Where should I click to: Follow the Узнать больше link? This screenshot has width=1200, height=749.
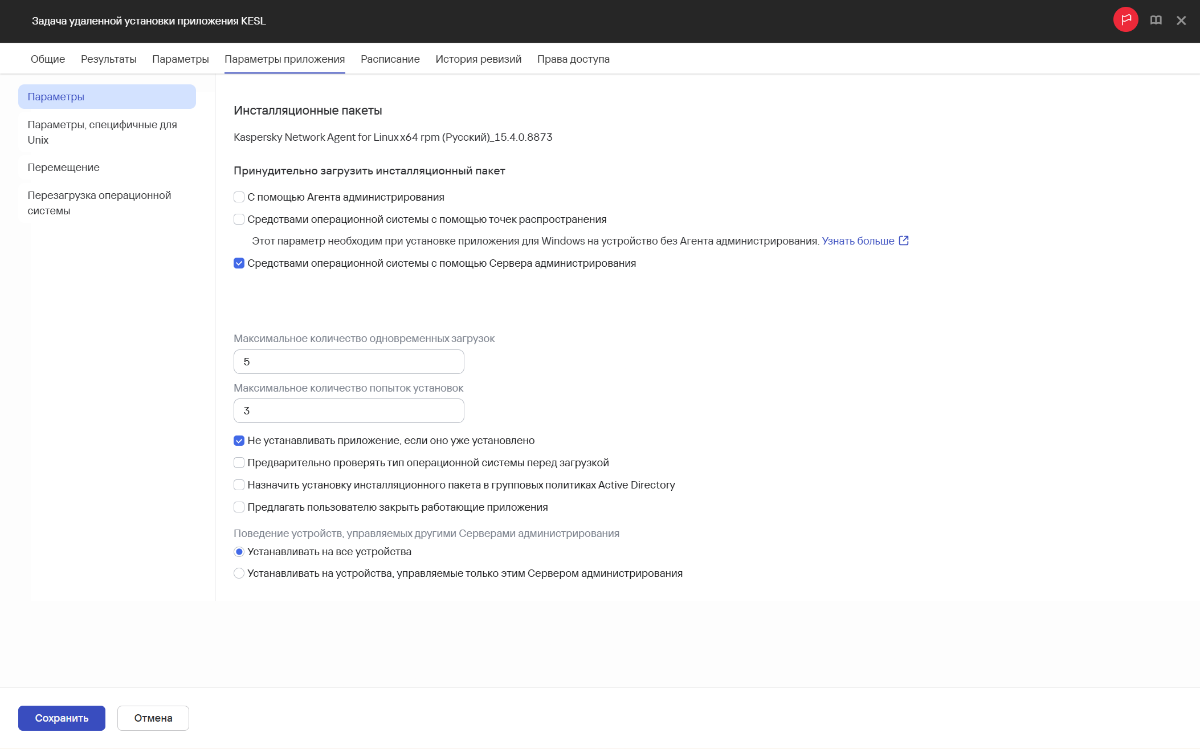pos(857,241)
